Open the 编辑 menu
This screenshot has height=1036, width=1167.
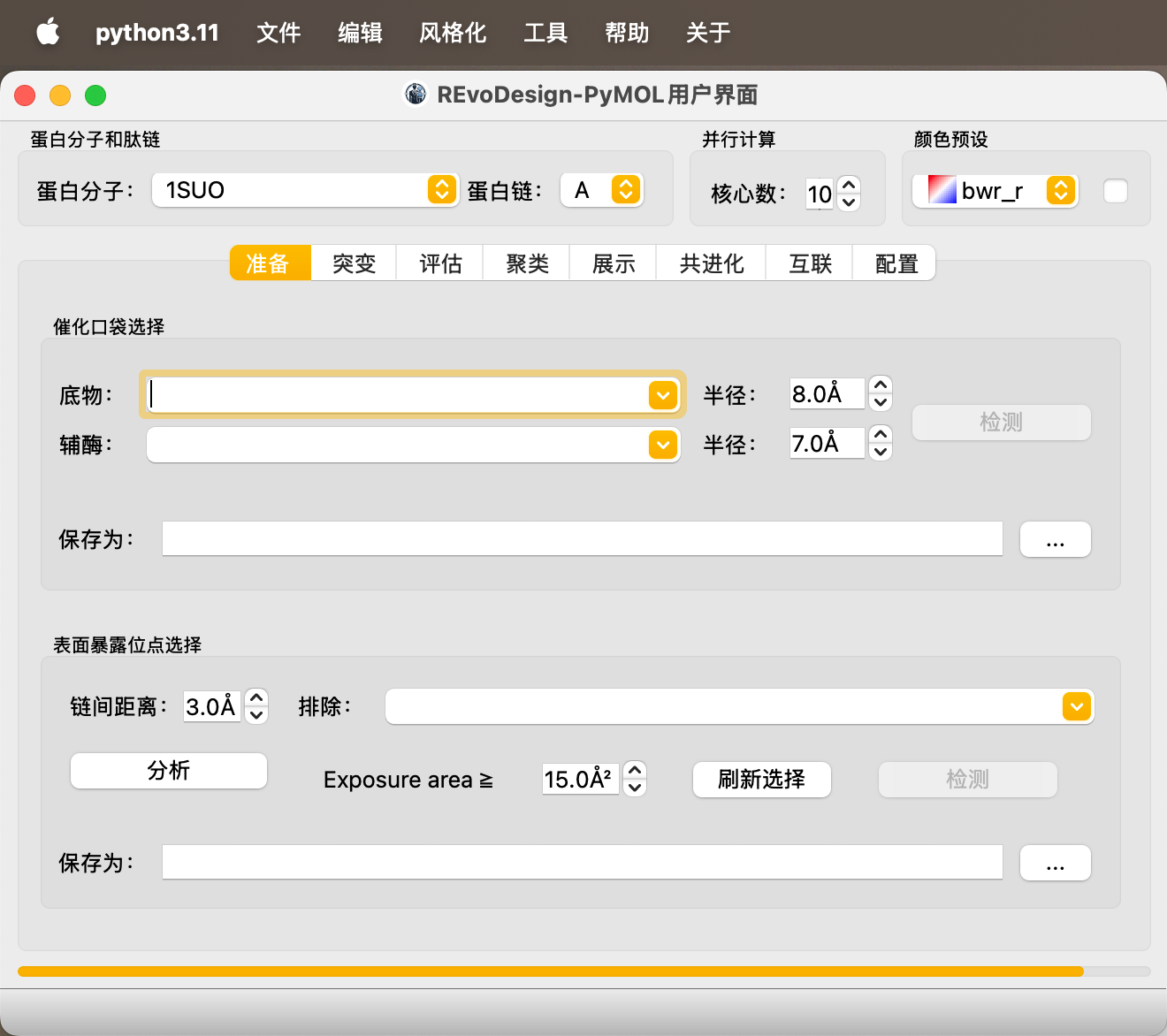coord(360,33)
